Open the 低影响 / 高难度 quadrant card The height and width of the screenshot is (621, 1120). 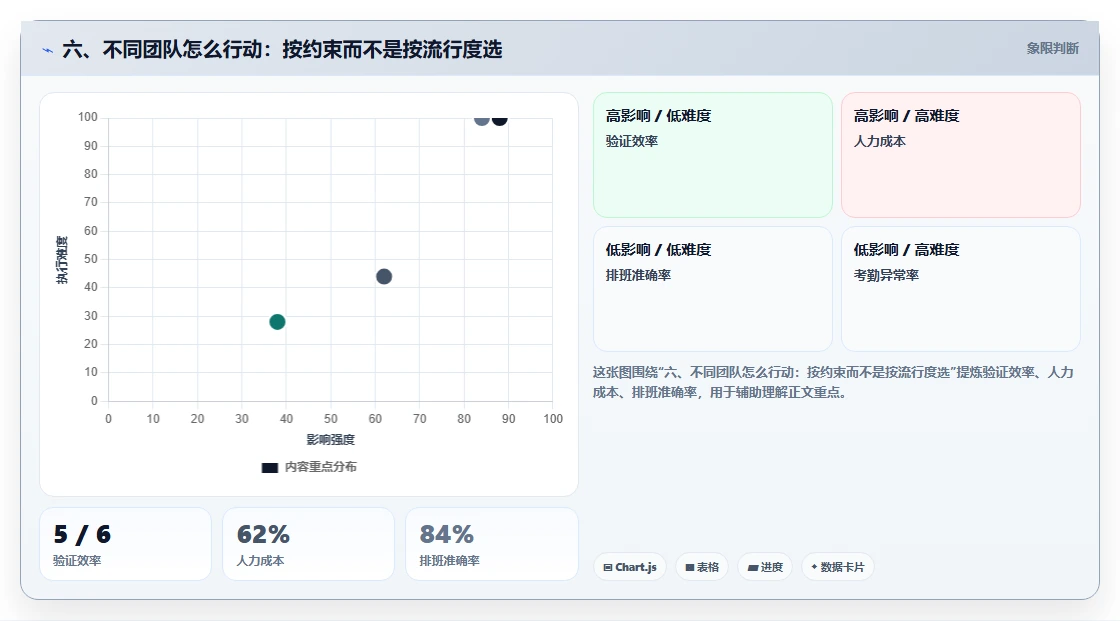pos(961,289)
